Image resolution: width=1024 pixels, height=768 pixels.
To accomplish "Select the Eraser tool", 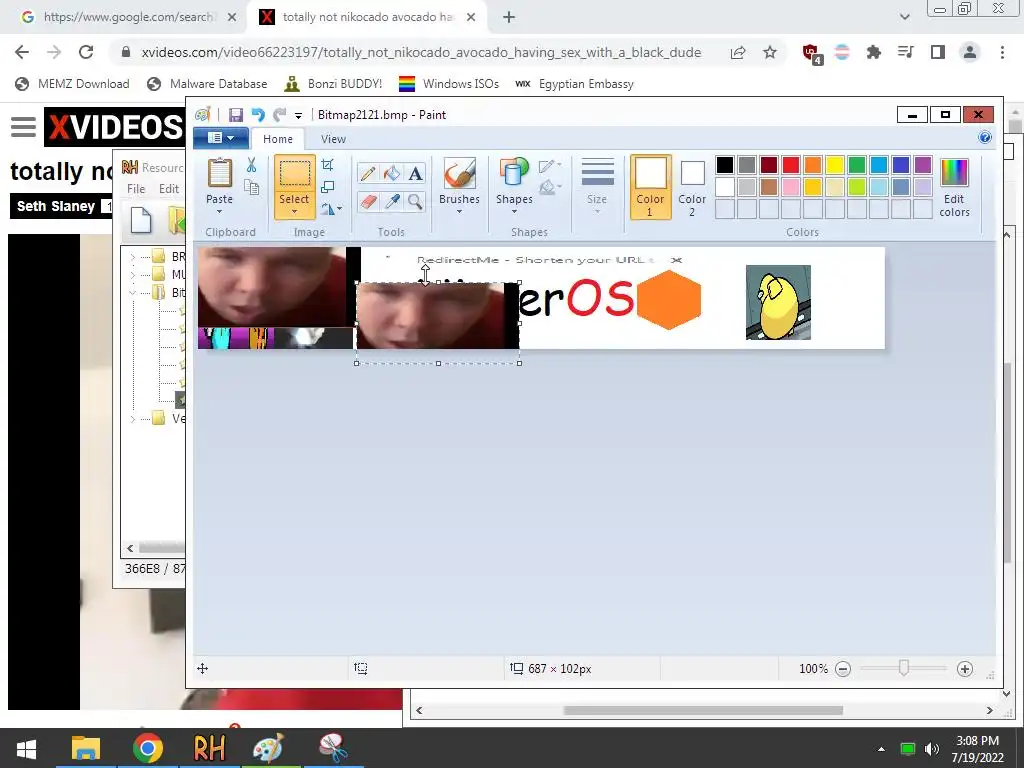I will tap(368, 201).
